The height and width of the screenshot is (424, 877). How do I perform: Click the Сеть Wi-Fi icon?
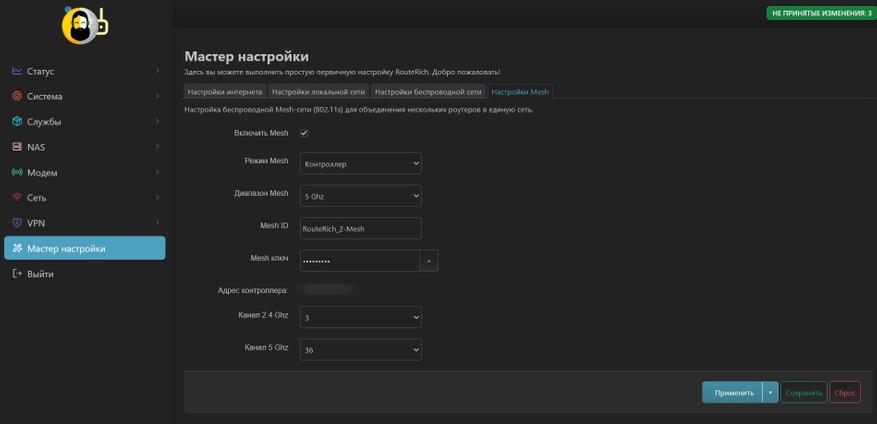[x=17, y=197]
